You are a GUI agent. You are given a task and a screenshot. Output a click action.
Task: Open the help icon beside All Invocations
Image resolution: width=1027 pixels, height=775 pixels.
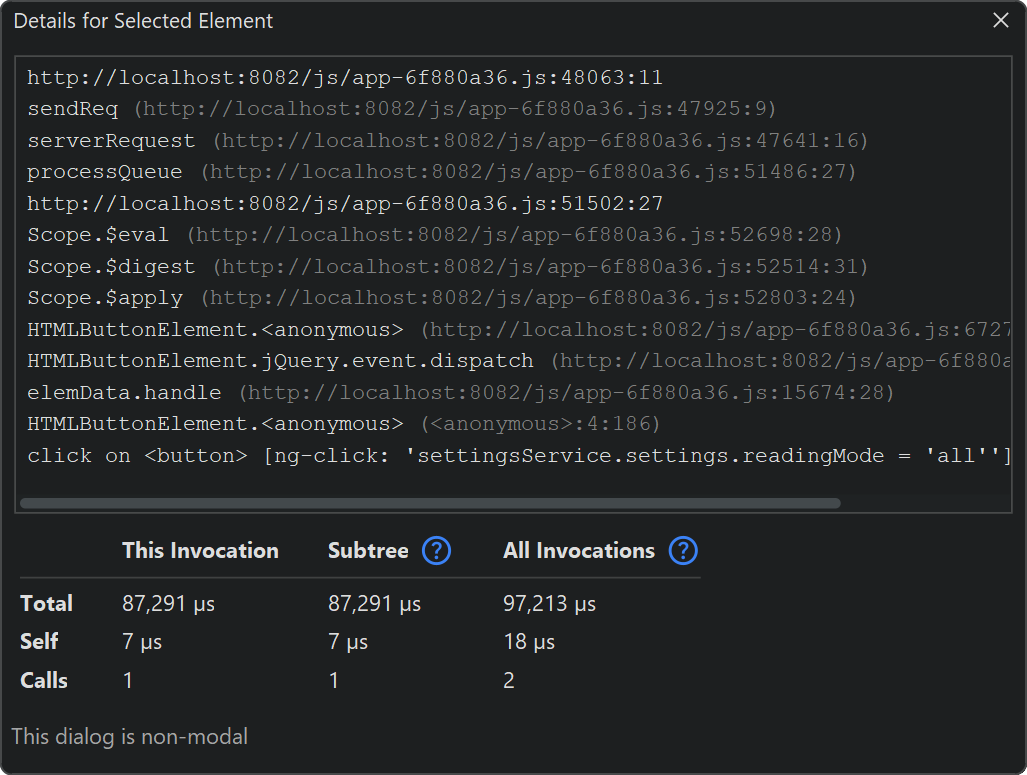683,551
